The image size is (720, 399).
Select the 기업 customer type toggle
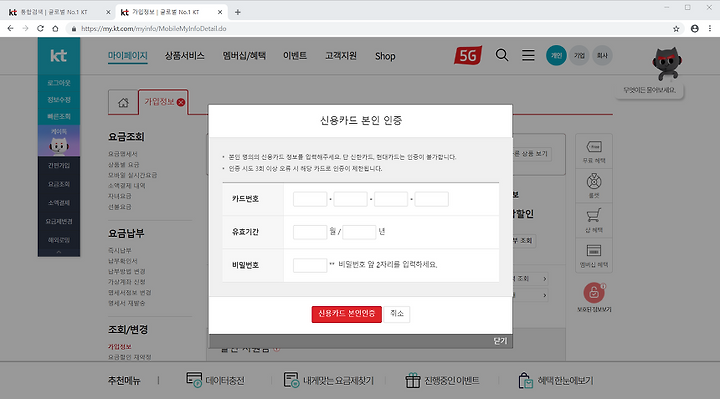coord(579,56)
